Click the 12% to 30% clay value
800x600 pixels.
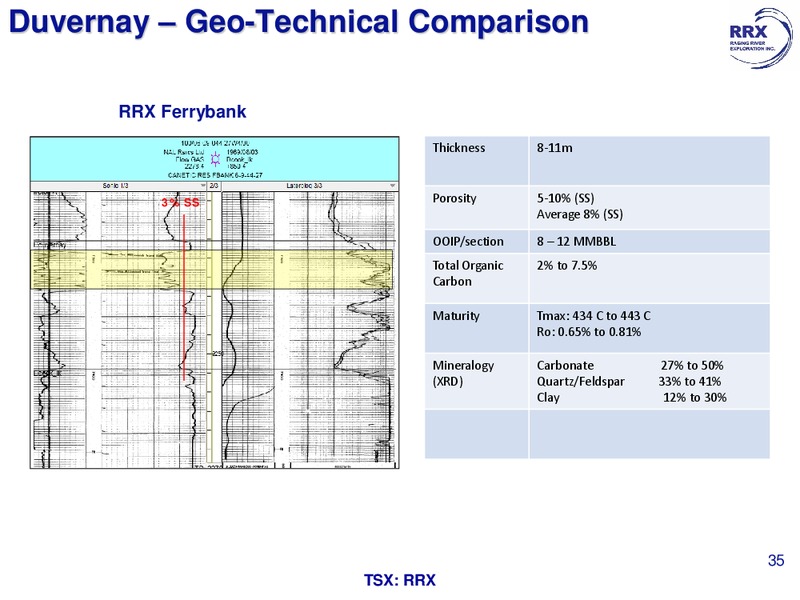click(694, 397)
